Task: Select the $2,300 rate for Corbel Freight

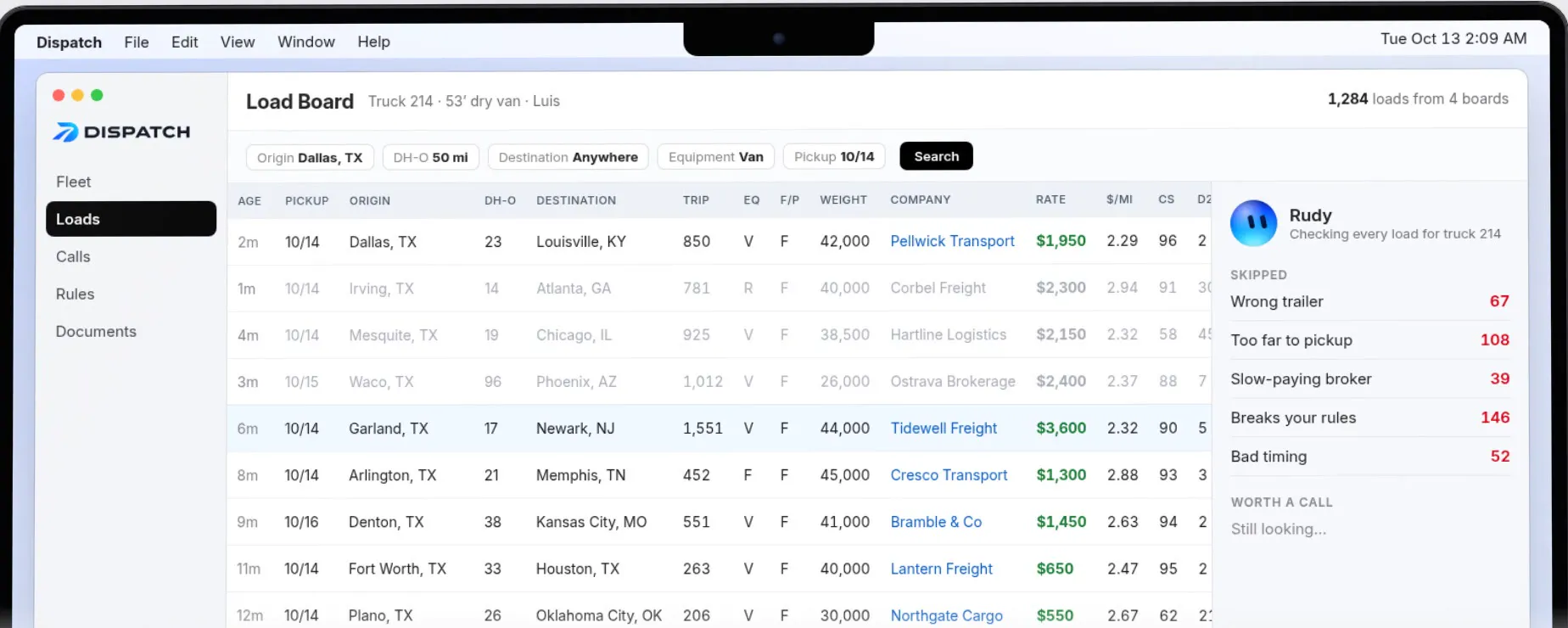Action: (x=1061, y=288)
